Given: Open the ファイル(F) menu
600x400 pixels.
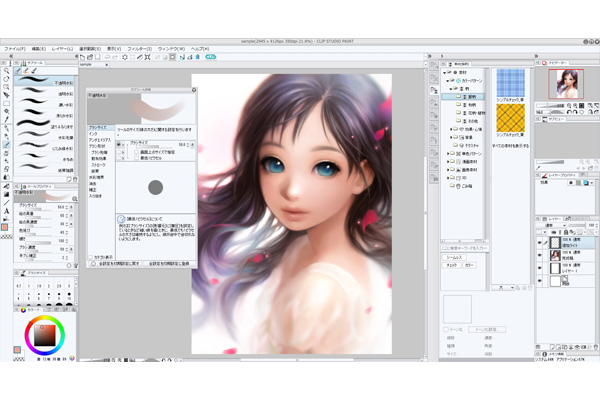Looking at the screenshot, I should 14,48.
